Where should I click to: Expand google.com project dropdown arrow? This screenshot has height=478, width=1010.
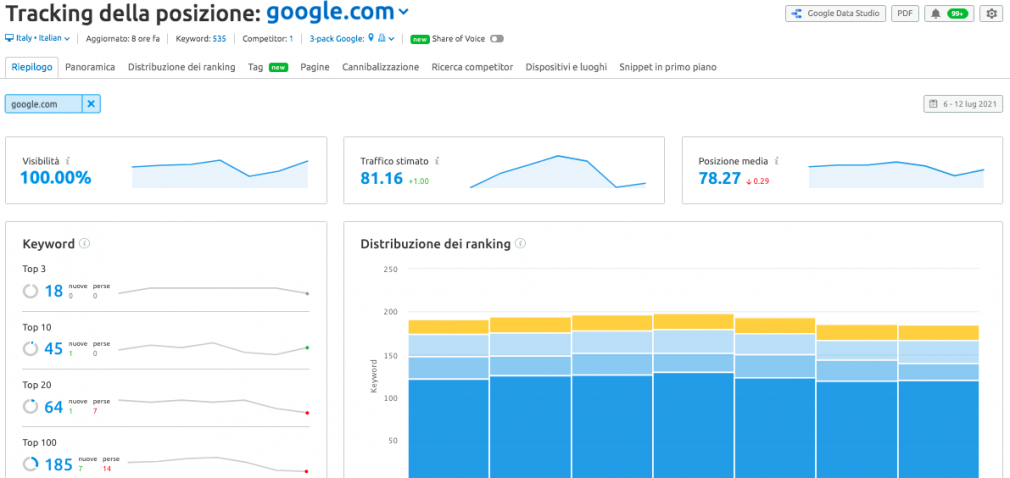403,12
